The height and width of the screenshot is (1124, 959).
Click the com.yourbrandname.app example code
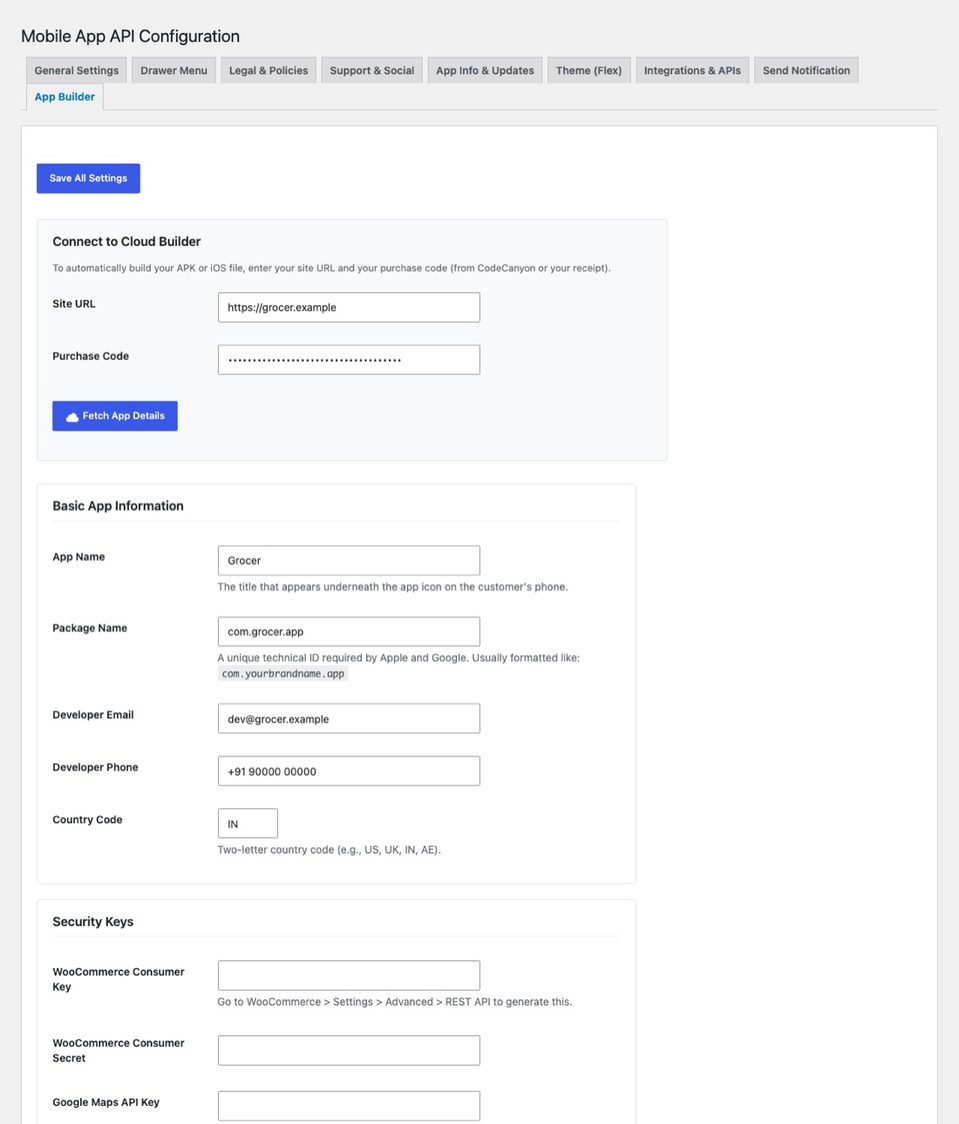[x=283, y=674]
